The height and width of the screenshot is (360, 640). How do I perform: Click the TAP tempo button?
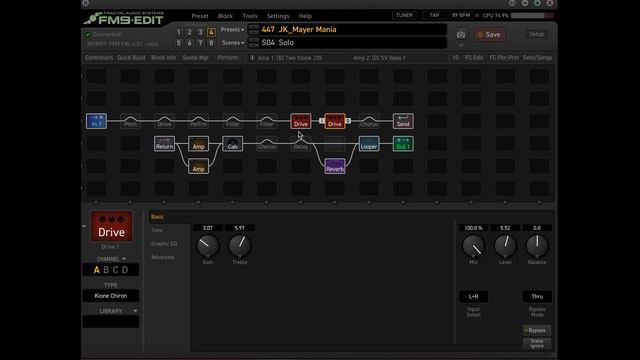coord(434,15)
